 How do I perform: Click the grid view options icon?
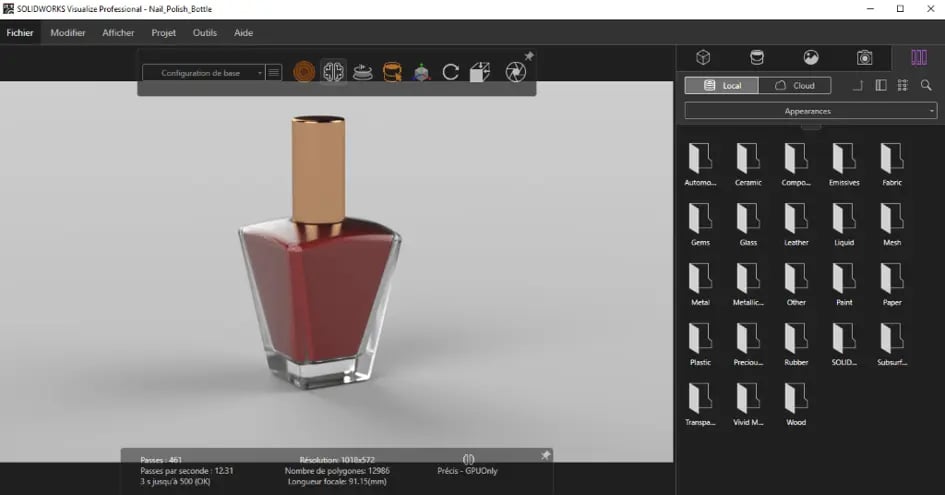[902, 86]
